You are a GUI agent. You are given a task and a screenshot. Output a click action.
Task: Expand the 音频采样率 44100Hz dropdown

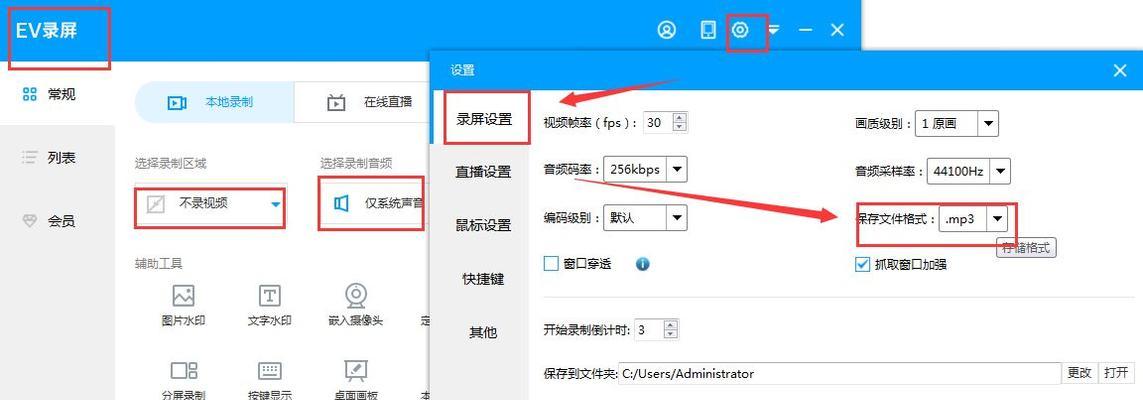1000,171
